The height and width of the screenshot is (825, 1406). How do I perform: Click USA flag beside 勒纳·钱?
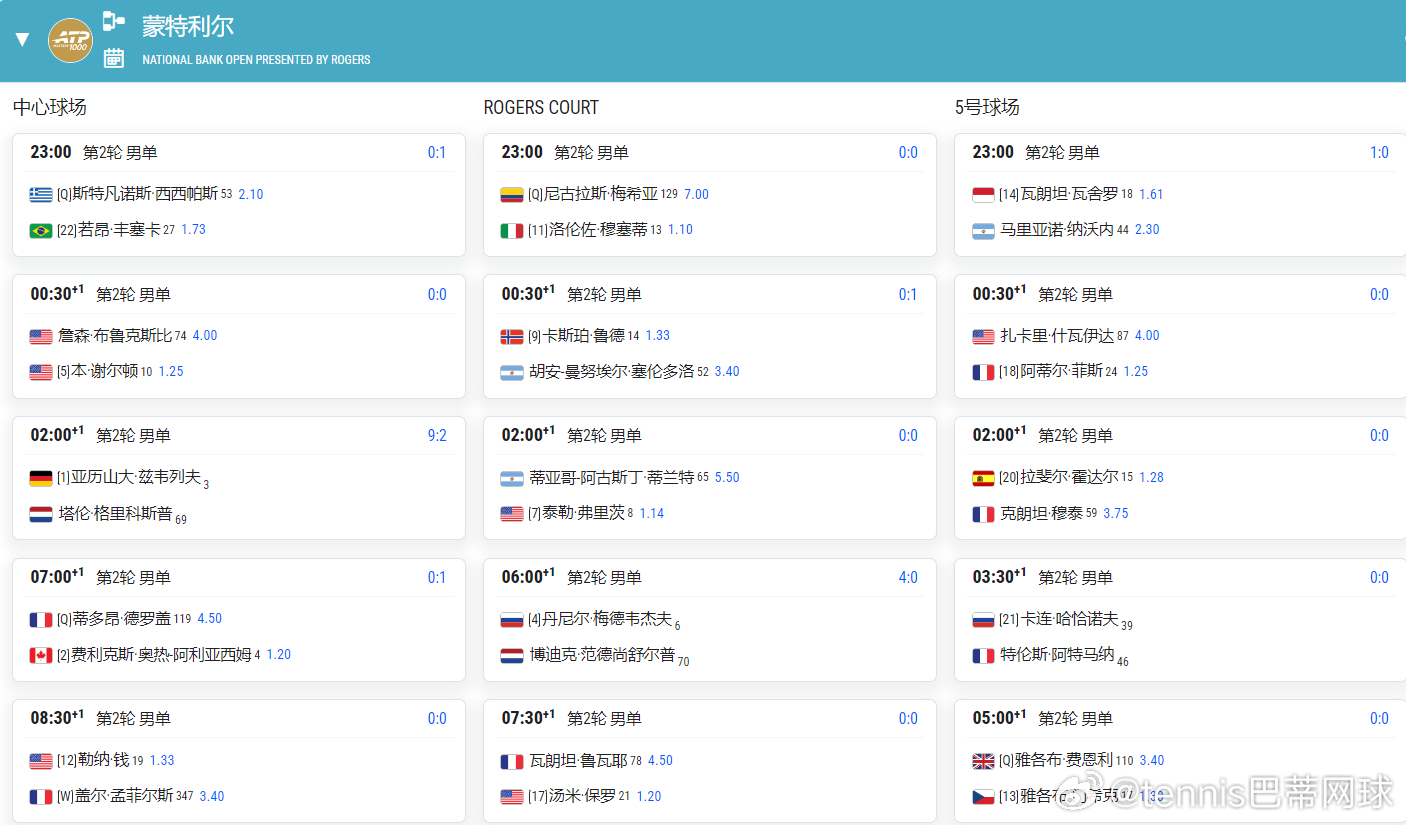[41, 761]
